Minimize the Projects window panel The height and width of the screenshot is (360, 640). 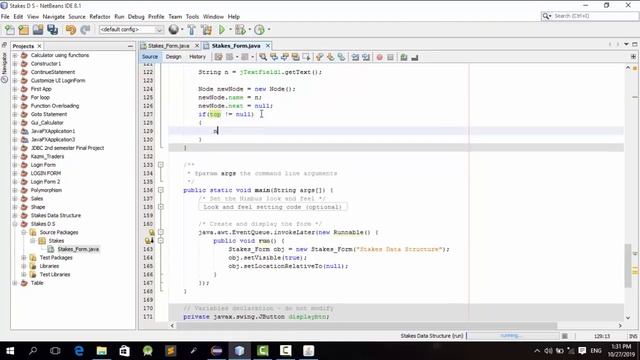[130, 47]
